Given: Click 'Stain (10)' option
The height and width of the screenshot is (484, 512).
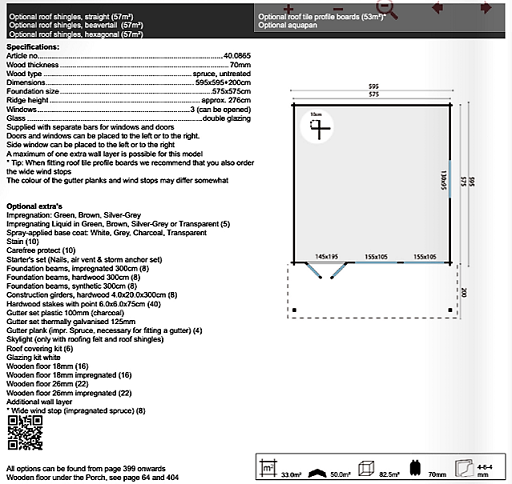Looking at the screenshot, I should pos(23,242).
